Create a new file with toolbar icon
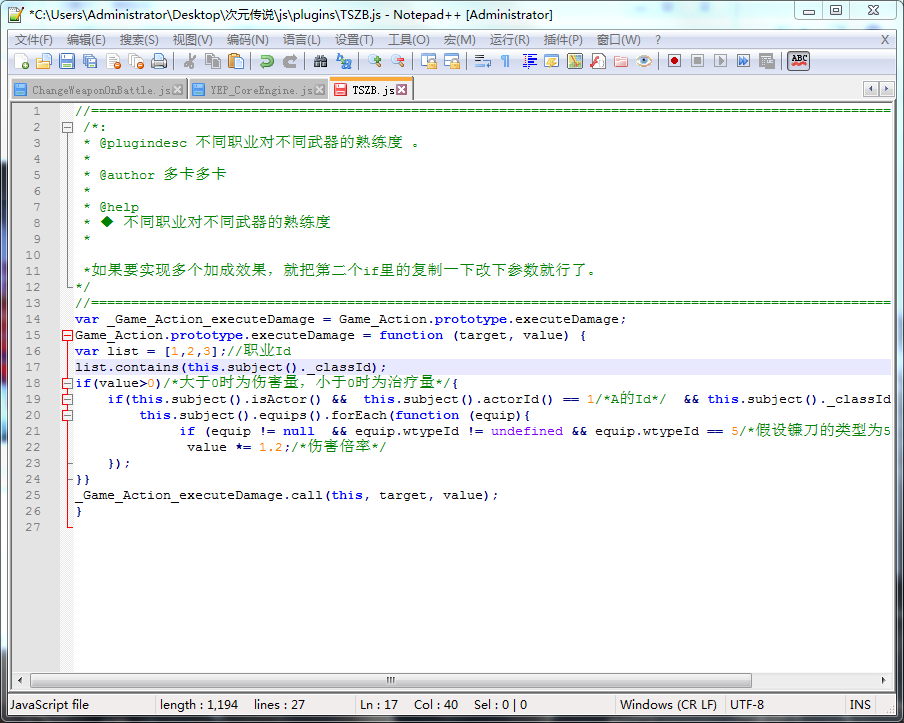Image resolution: width=904 pixels, height=723 pixels. click(21, 61)
